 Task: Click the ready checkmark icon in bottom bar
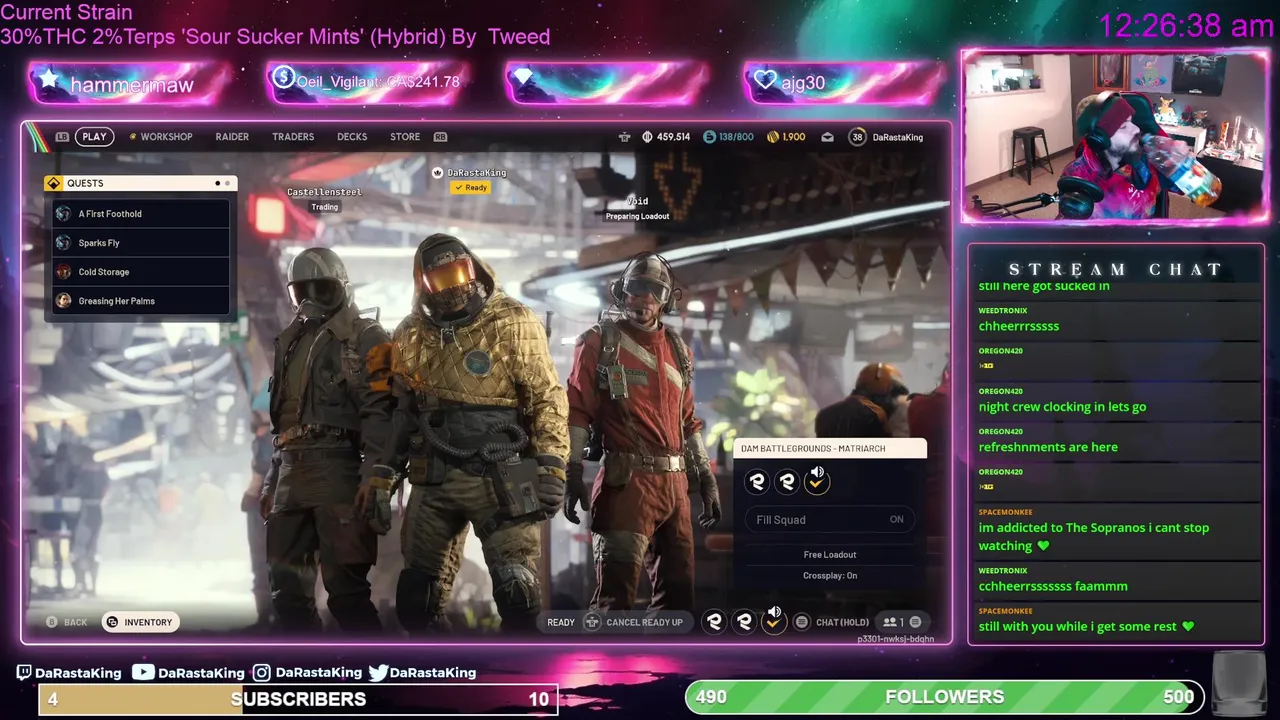[x=773, y=622]
